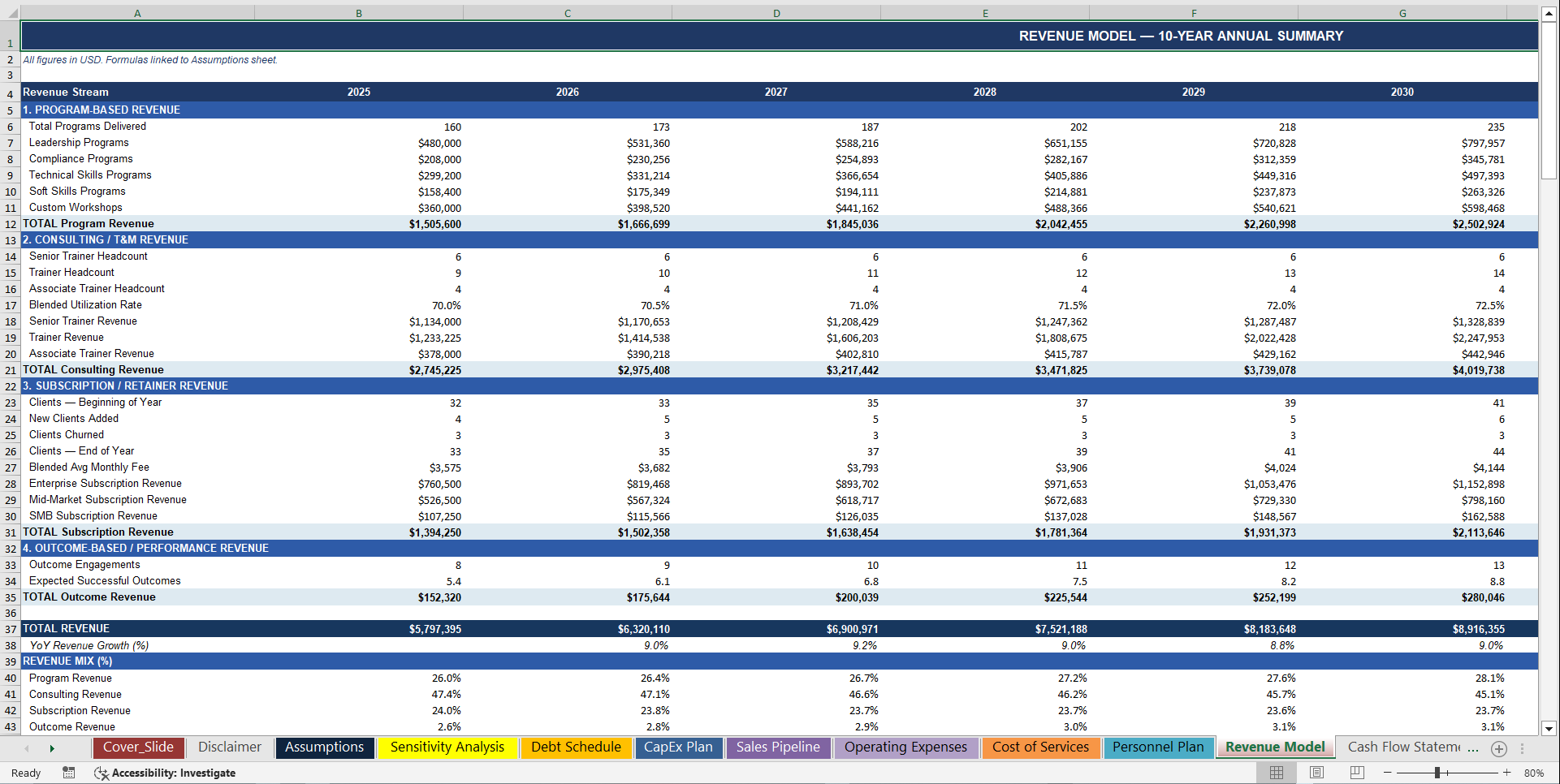Viewport: 1560px width, 784px height.
Task: Click the New Sheet plus button
Action: tap(1498, 748)
